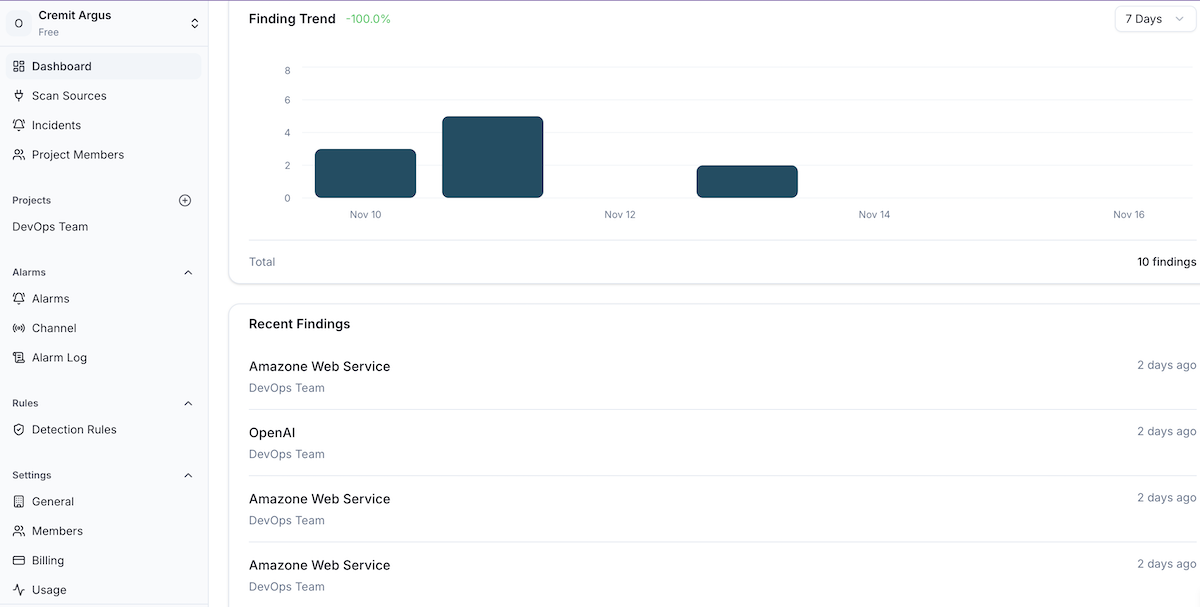
Task: Click the Alarms bell icon
Action: tap(19, 298)
